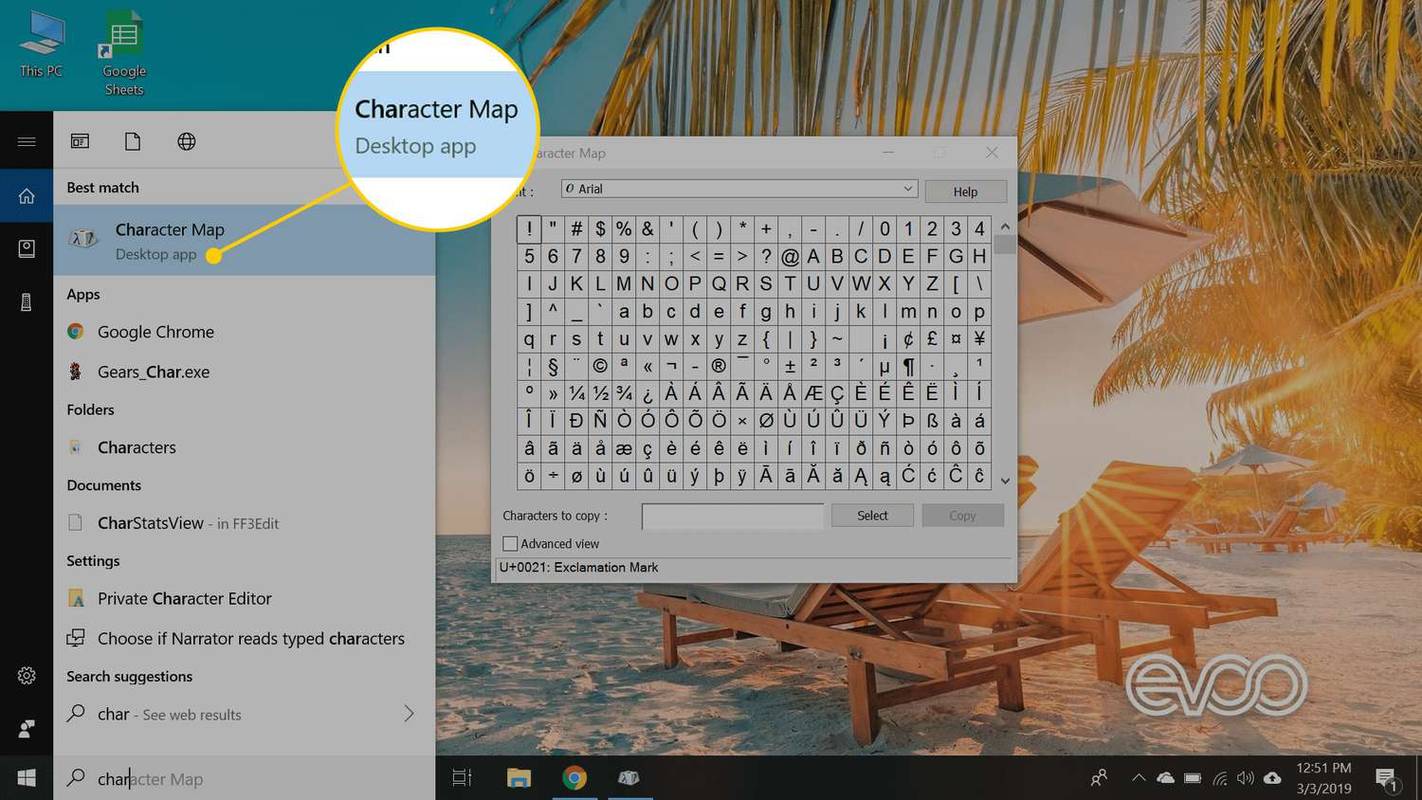Filter search results by Documents icon
This screenshot has width=1422, height=800.
click(133, 142)
